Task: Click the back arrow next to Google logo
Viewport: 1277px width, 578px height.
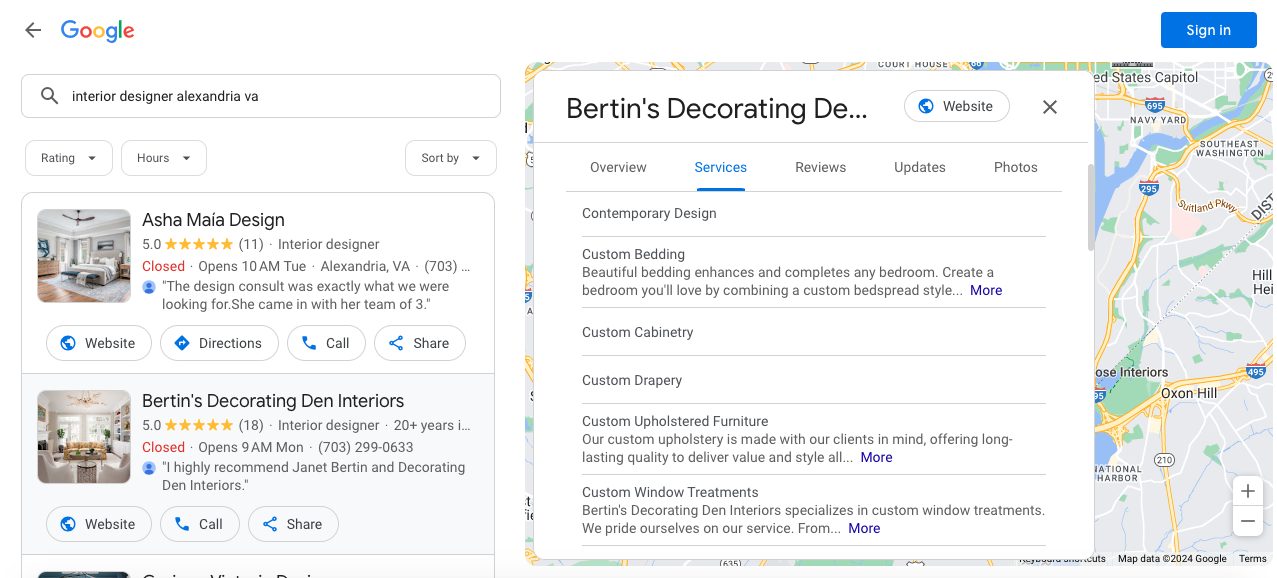Action: point(33,30)
